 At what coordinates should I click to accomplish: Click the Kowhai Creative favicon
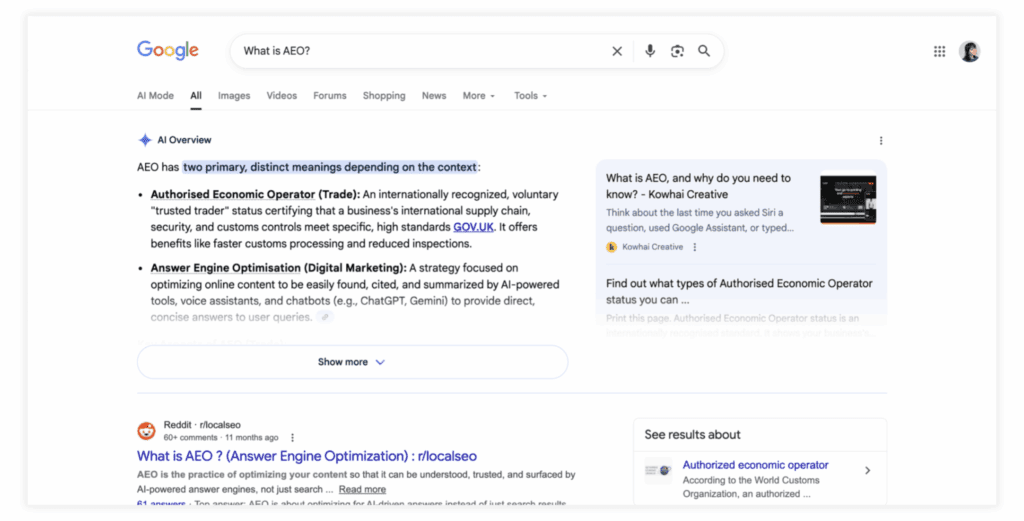click(611, 247)
